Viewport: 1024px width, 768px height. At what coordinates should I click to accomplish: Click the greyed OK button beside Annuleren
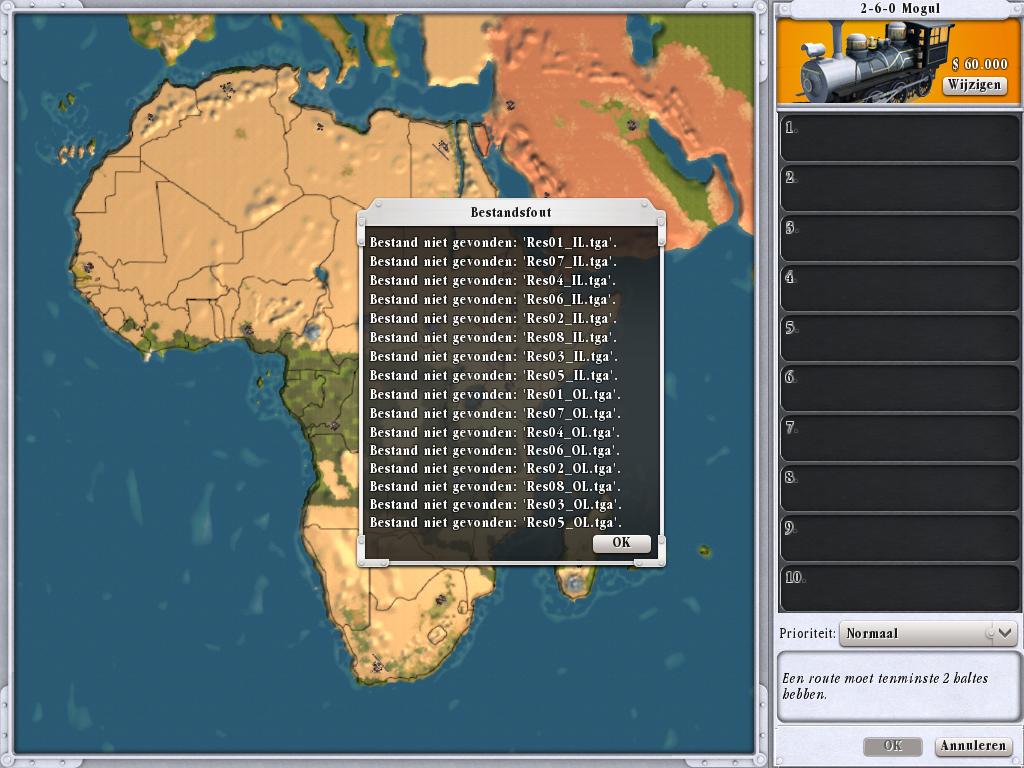coord(893,746)
